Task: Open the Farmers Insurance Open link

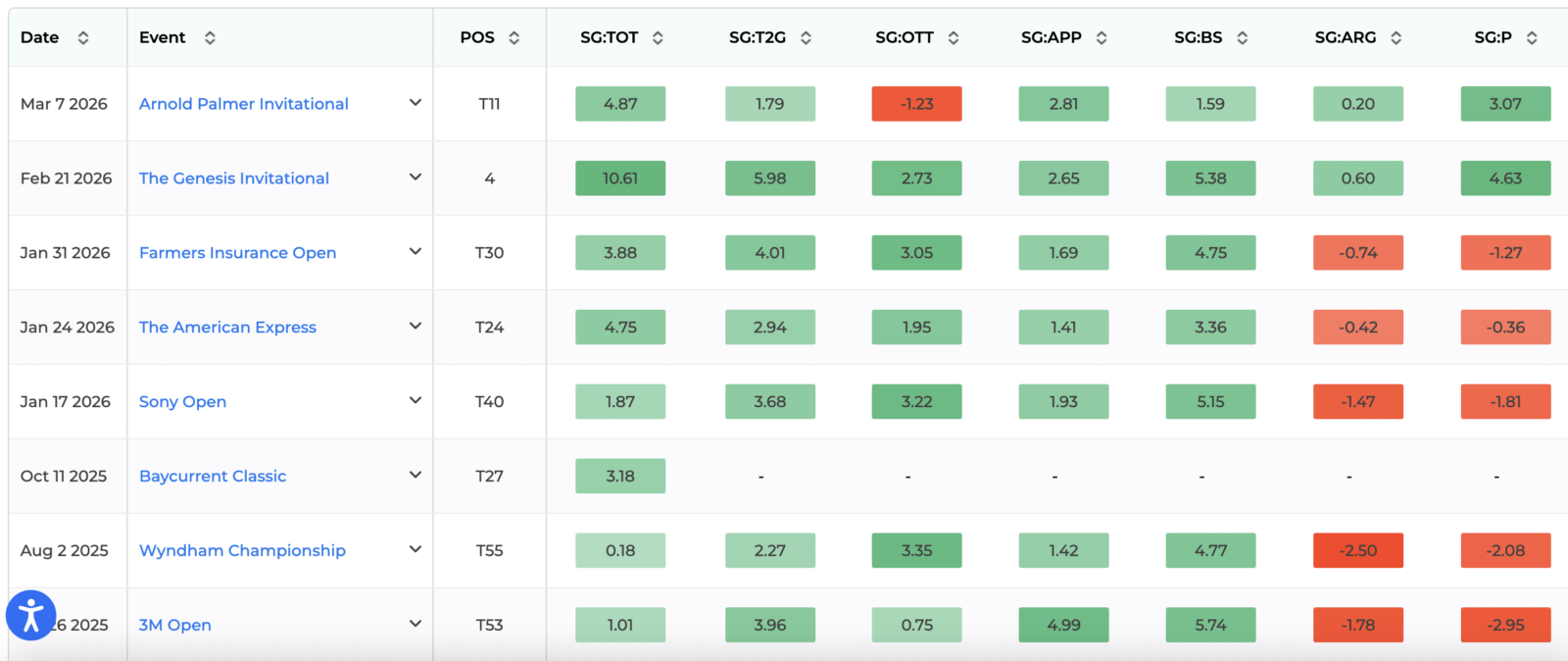Action: point(237,253)
